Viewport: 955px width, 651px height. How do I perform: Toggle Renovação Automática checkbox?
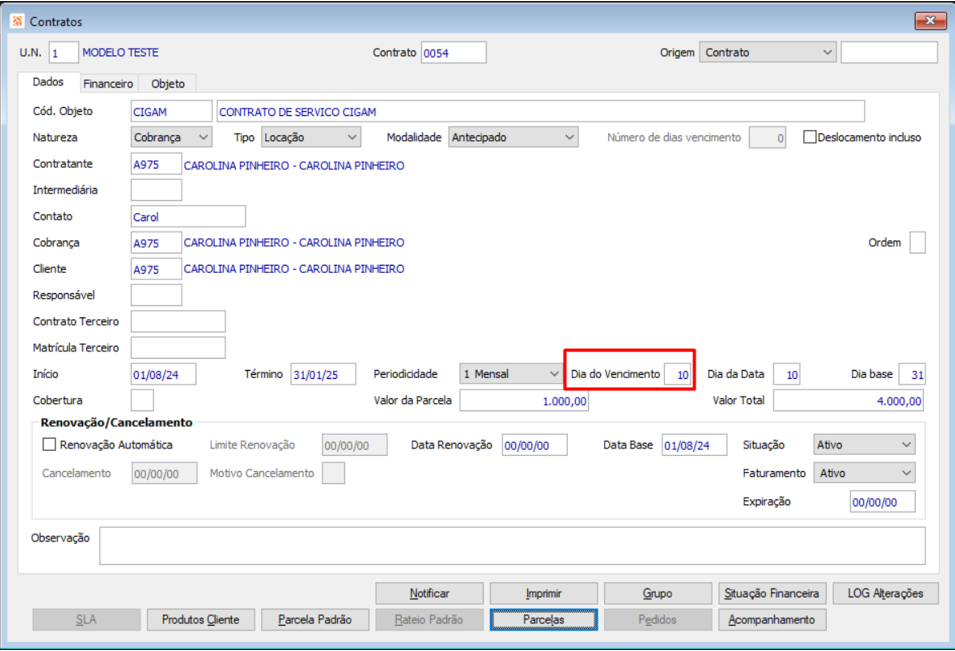click(x=49, y=445)
